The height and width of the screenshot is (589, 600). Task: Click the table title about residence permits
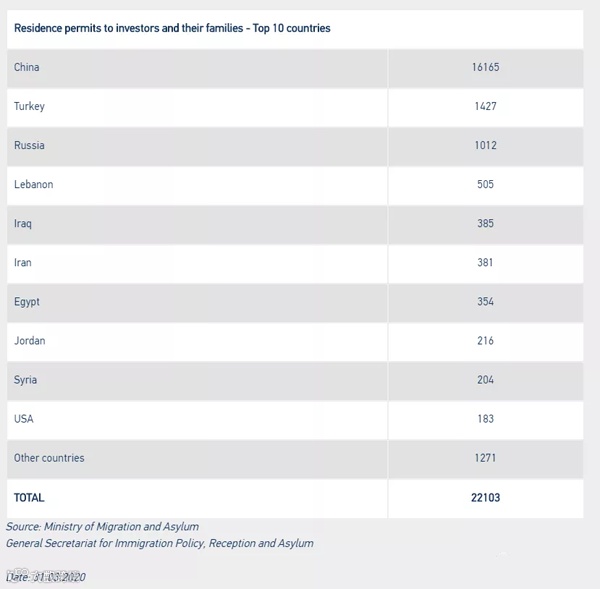point(172,28)
